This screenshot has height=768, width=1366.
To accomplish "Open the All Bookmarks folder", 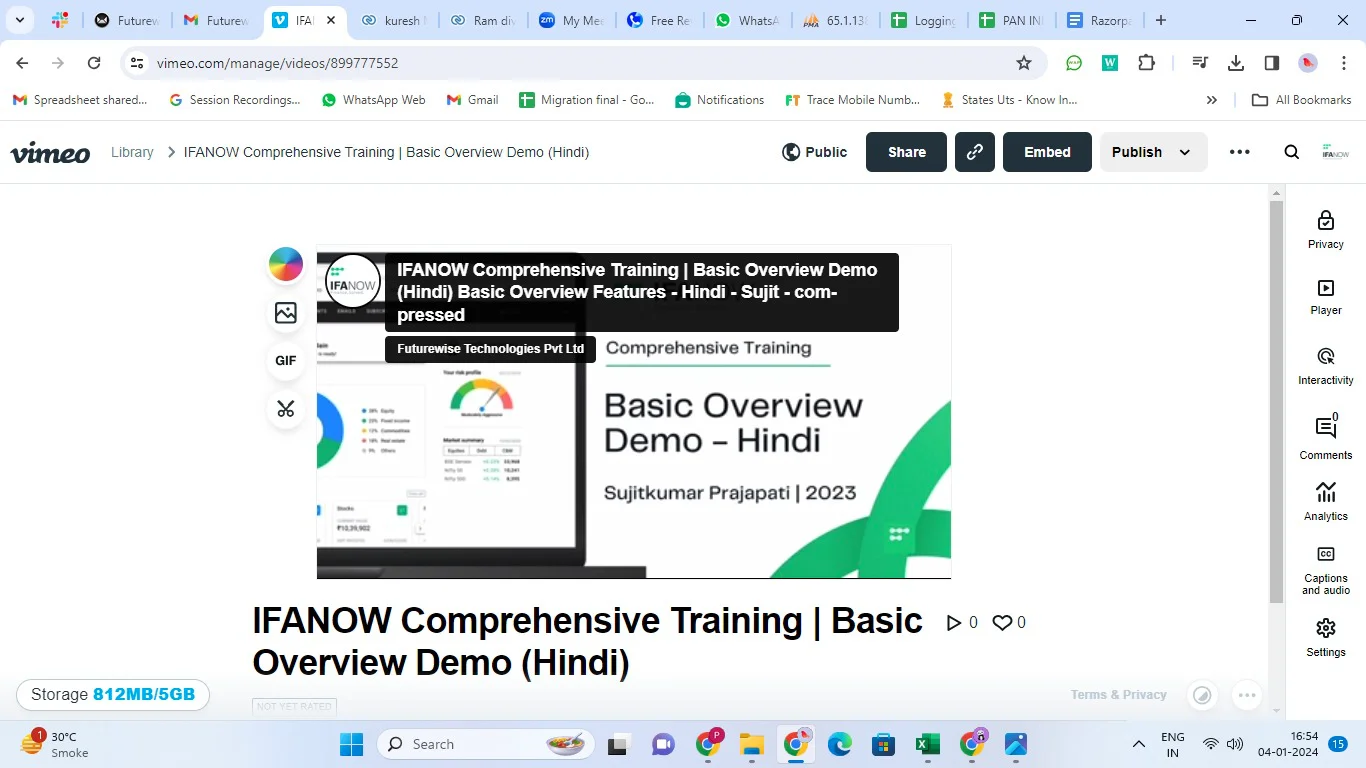I will (x=1302, y=100).
